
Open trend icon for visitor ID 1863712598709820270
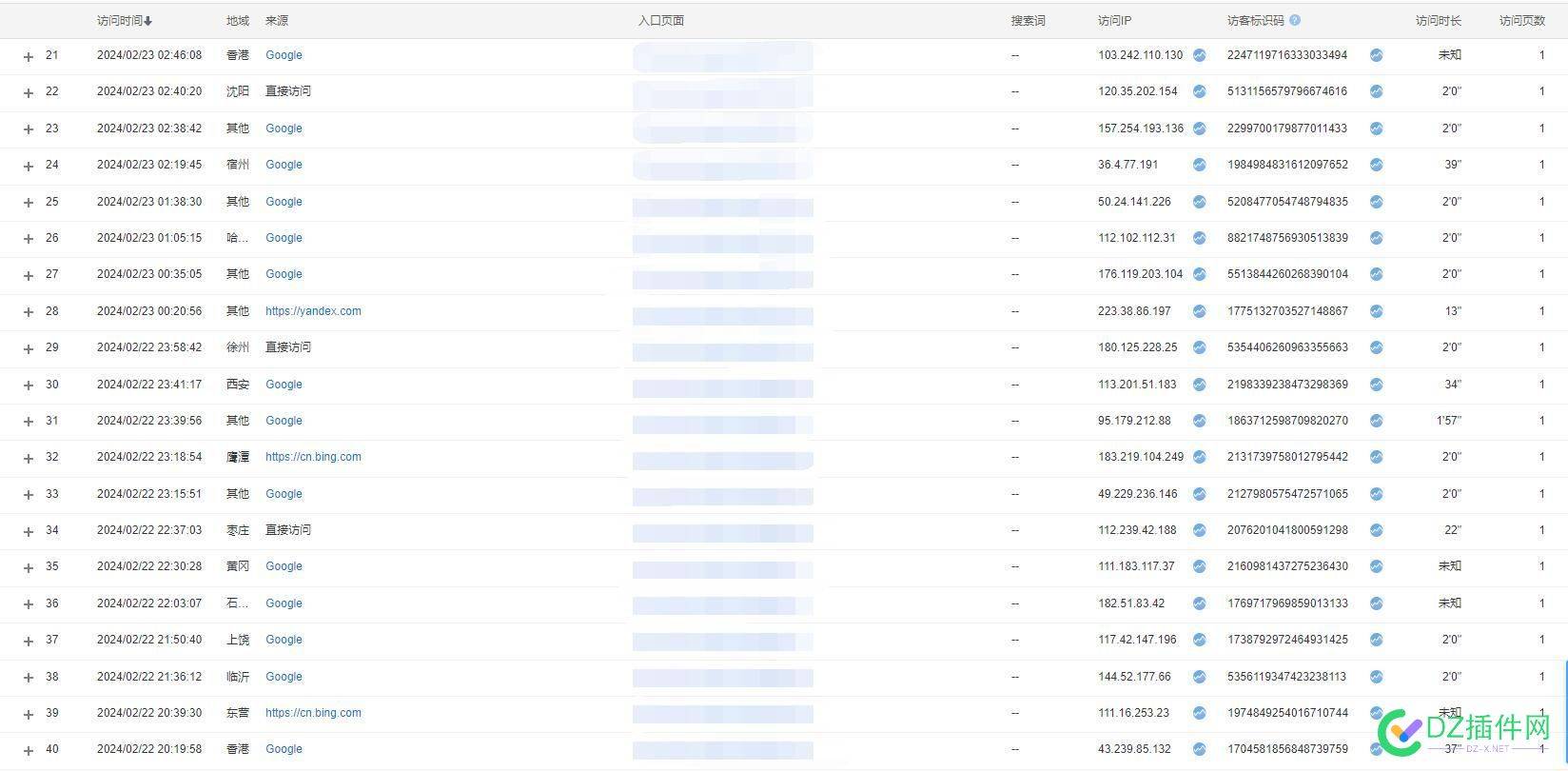click(x=1377, y=421)
